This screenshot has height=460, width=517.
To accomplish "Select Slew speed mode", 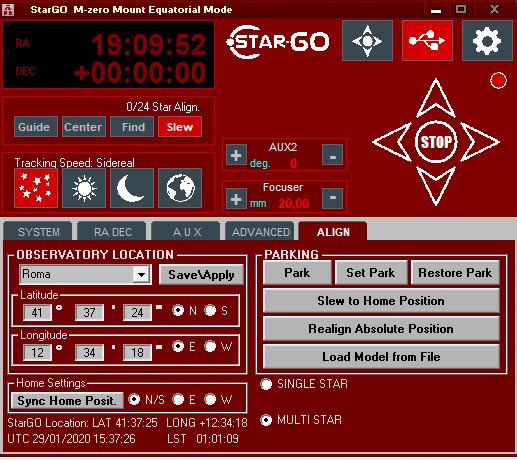I will click(180, 127).
